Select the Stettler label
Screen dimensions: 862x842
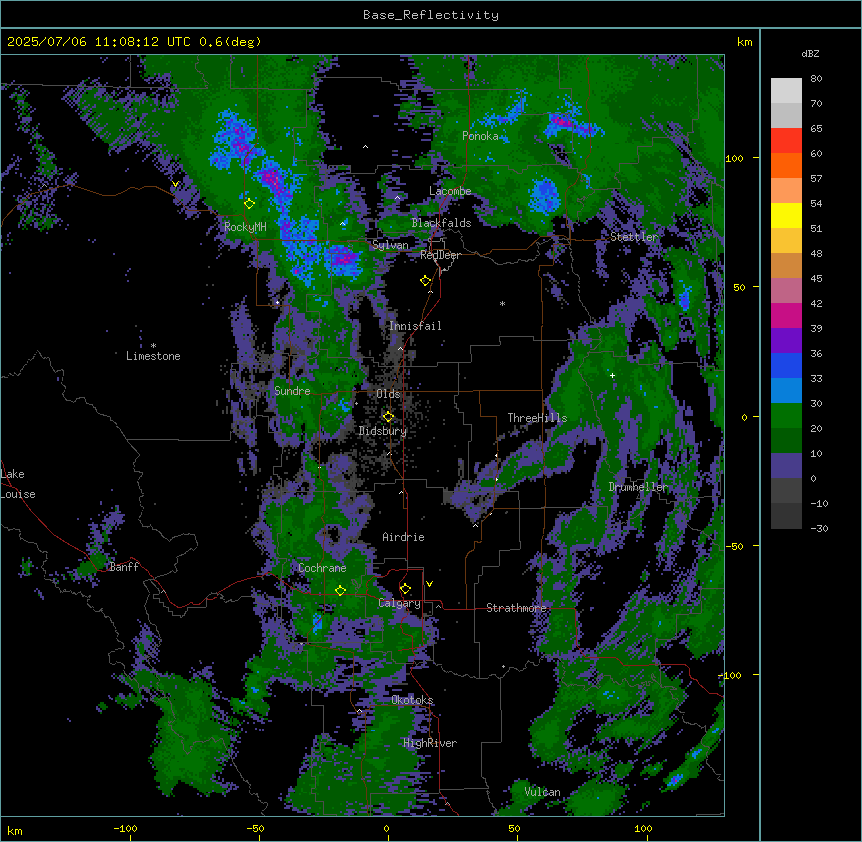pyautogui.click(x=634, y=237)
